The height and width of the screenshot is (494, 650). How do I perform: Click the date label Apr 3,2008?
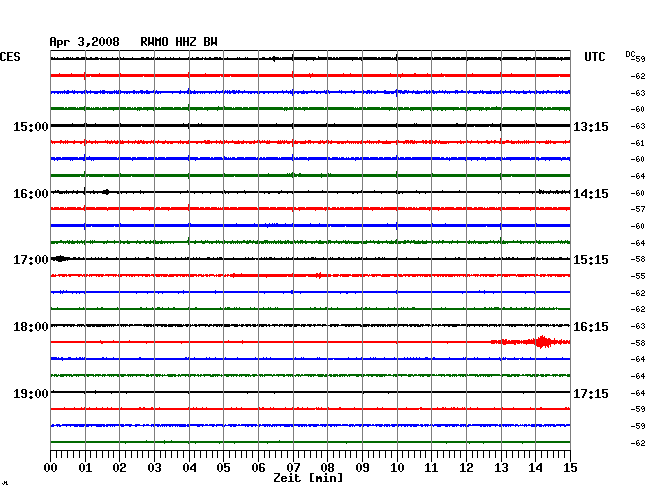(x=85, y=42)
